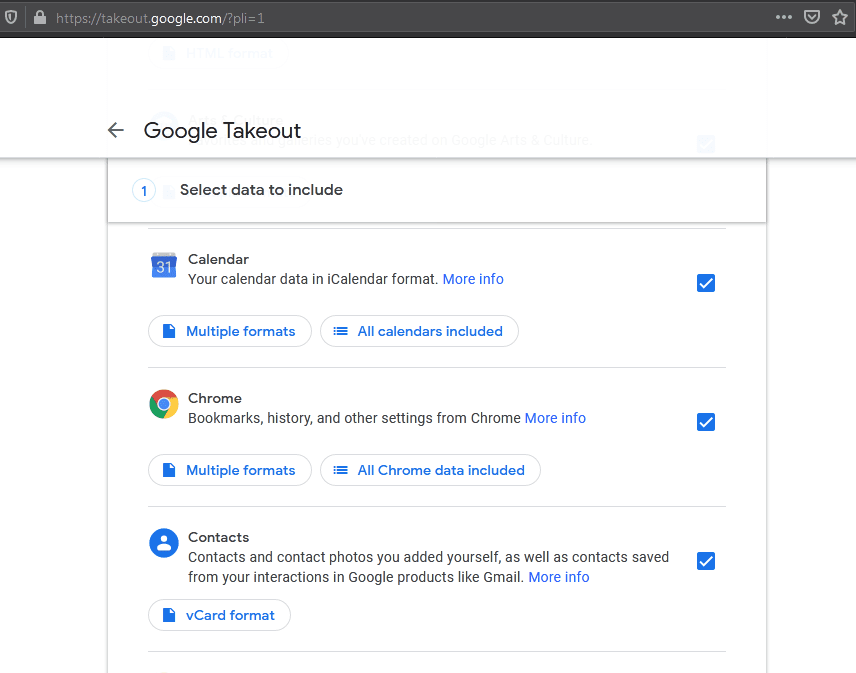Screen dimensions: 856x673
Task: Click the Chrome logo icon
Action: [164, 404]
